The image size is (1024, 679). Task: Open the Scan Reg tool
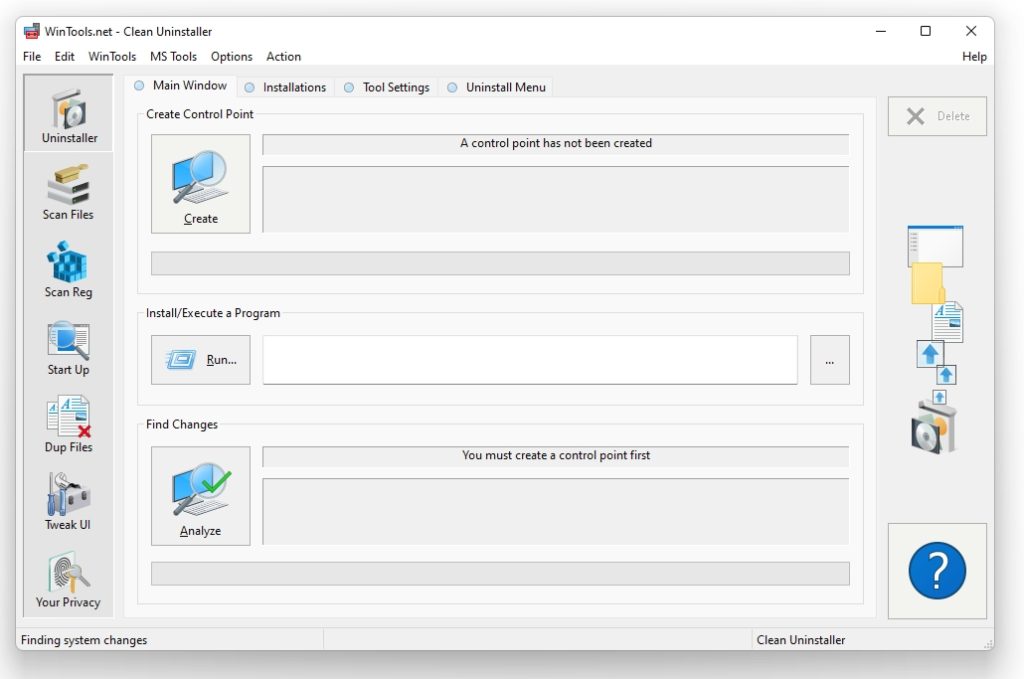[69, 270]
